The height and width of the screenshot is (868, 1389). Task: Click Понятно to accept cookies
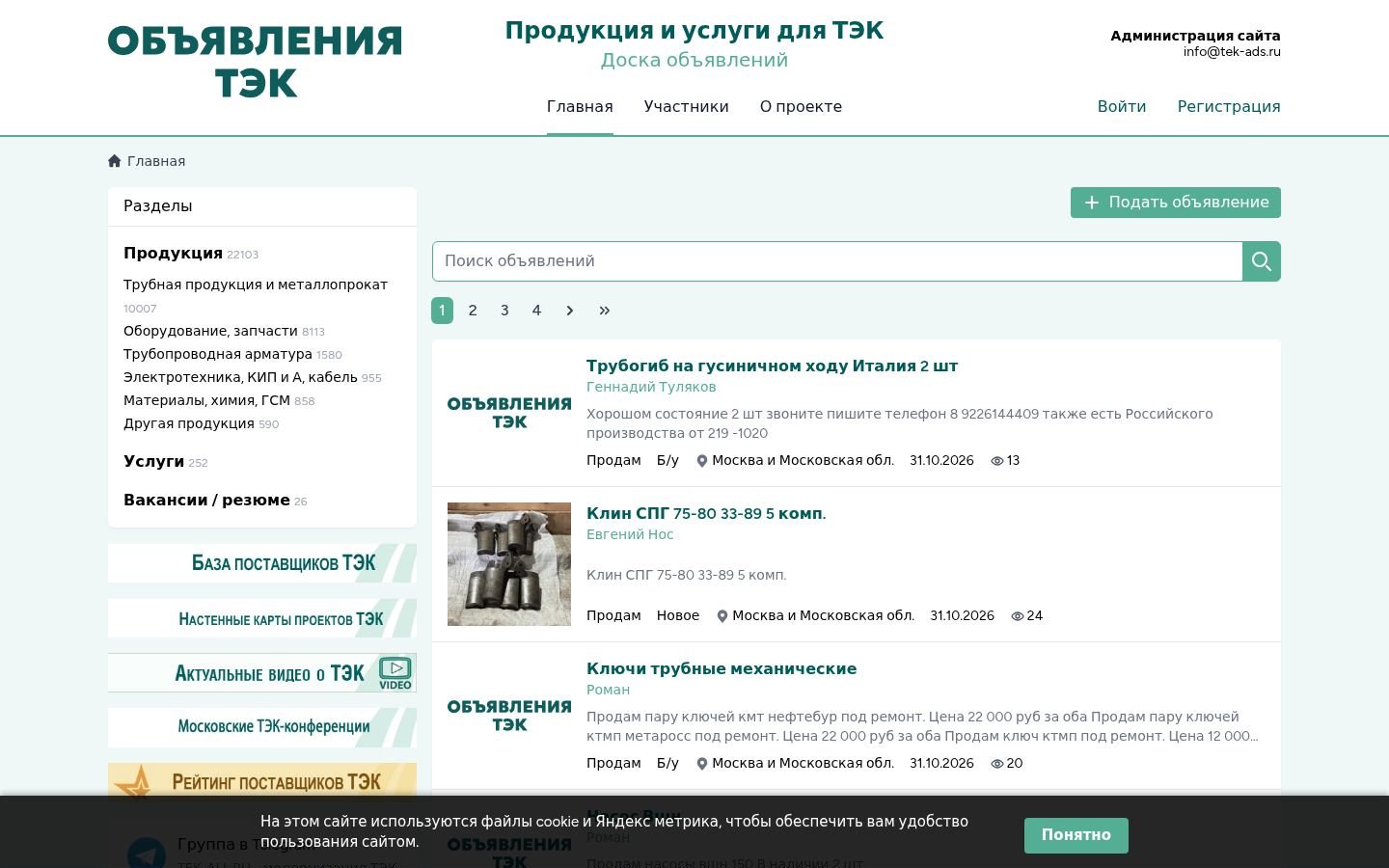(x=1076, y=835)
